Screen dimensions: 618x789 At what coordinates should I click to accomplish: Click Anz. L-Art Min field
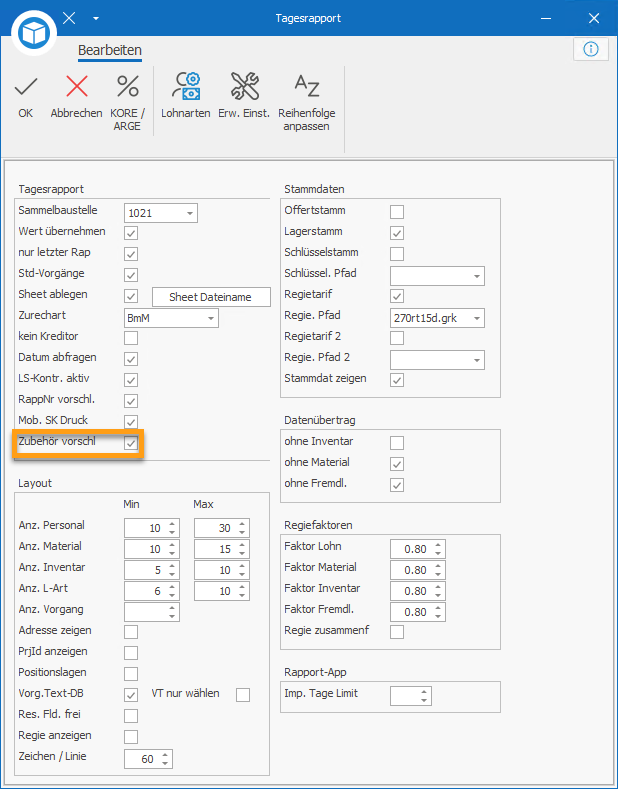151,591
